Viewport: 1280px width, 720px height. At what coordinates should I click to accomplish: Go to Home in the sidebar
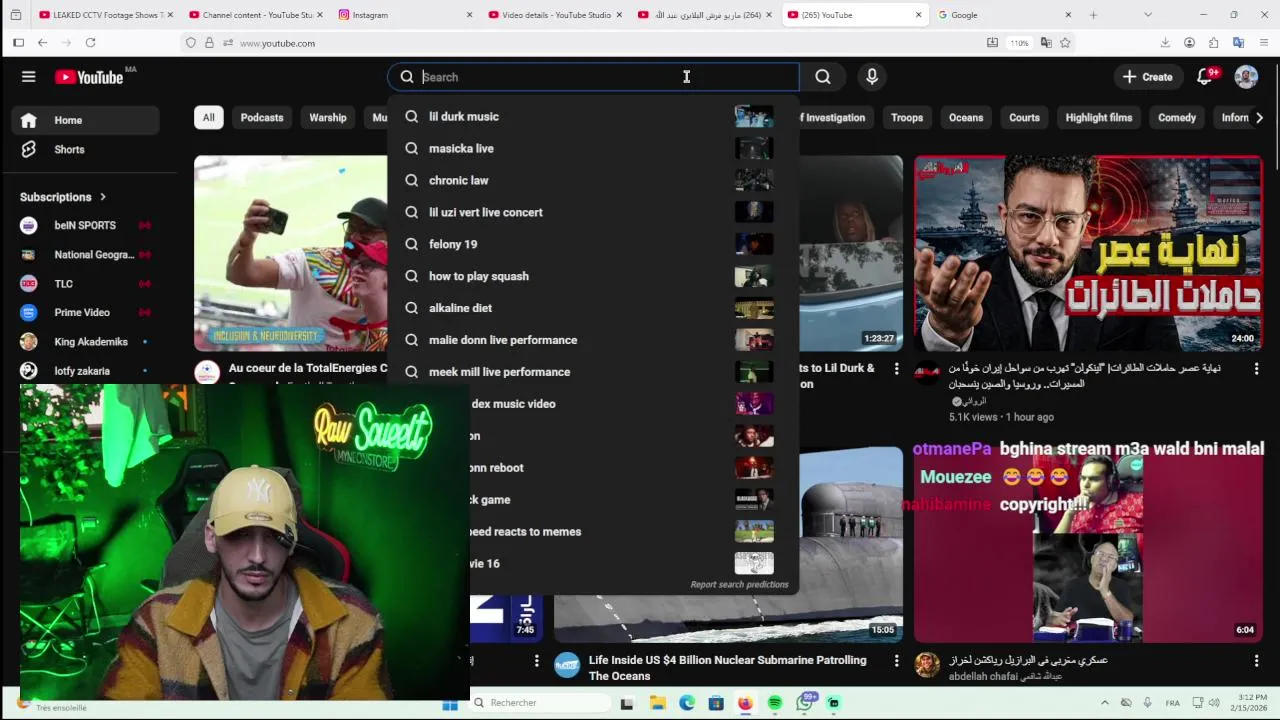tap(85, 120)
